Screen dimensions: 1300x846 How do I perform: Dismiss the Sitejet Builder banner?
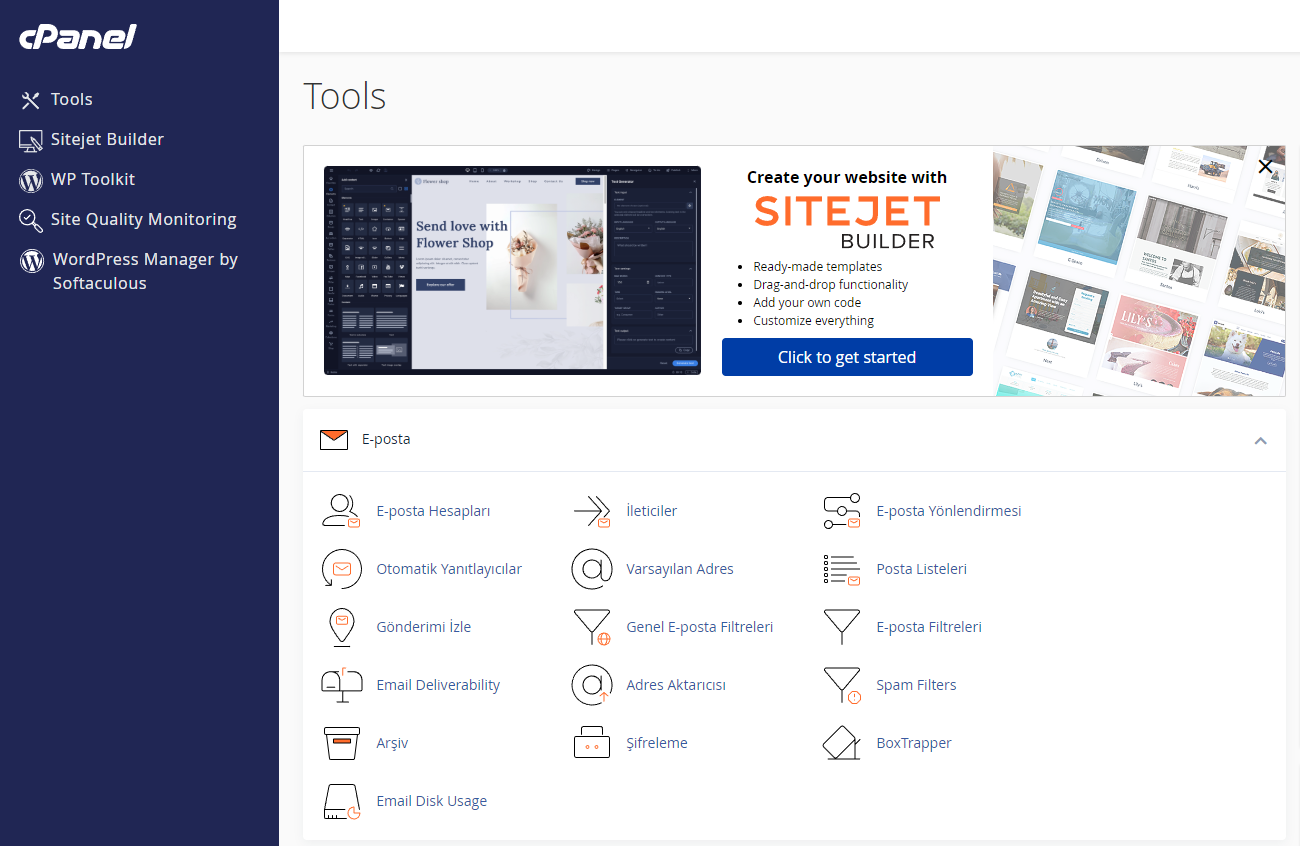coord(1265,166)
